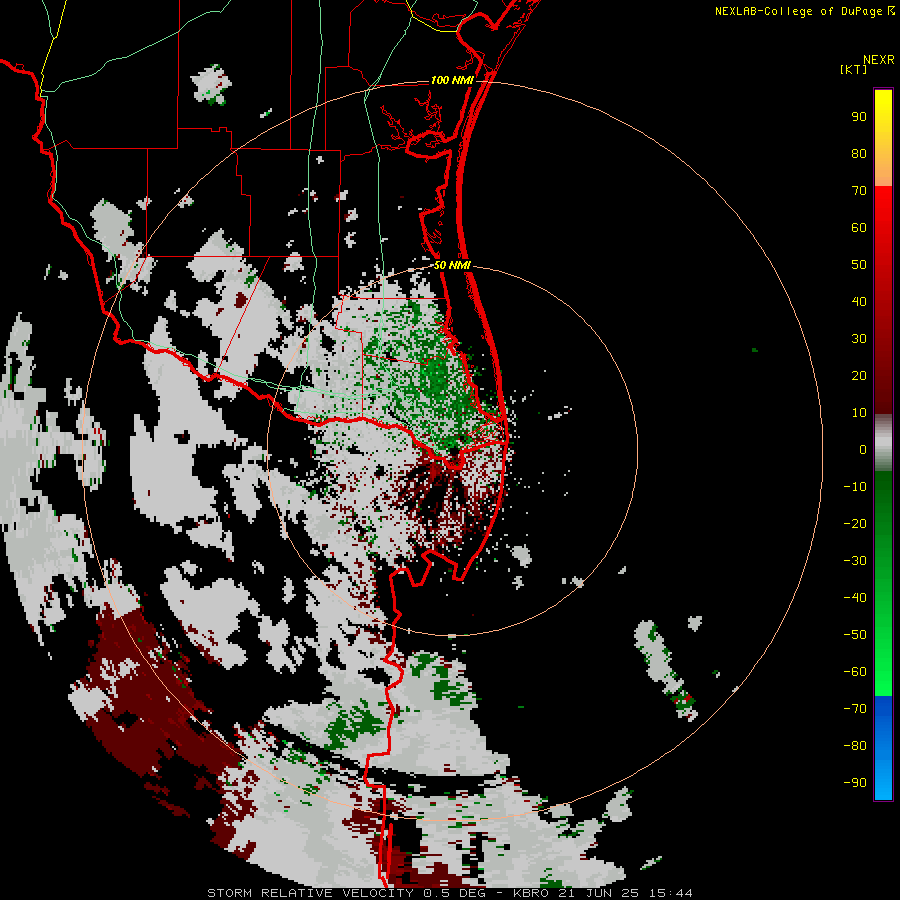Click the 20 value on the velocity scale
The width and height of the screenshot is (900, 900).
[x=859, y=375]
